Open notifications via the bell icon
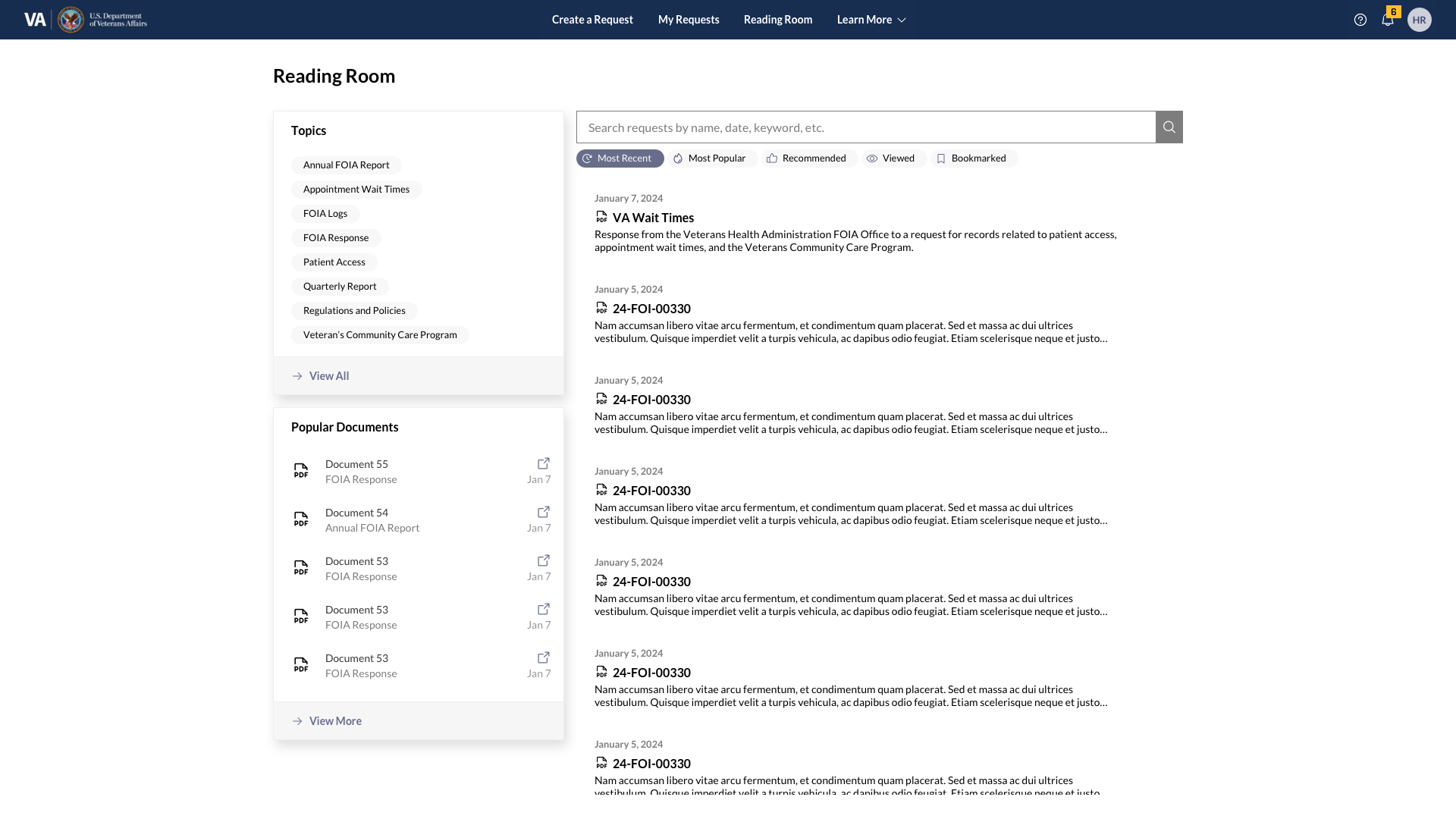The width and height of the screenshot is (1456, 819). pos(1388,20)
